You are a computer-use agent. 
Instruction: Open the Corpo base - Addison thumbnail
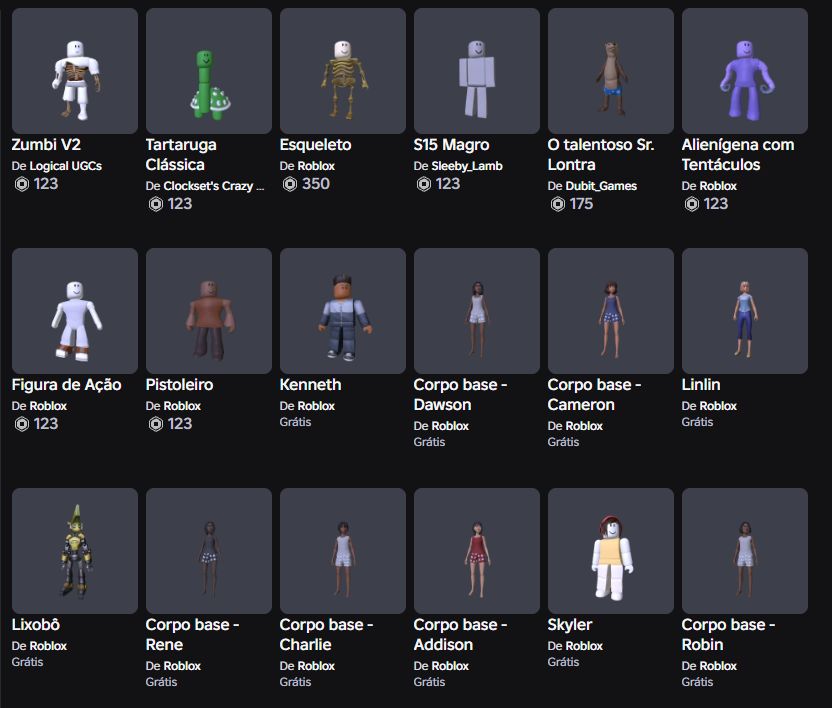coord(476,551)
